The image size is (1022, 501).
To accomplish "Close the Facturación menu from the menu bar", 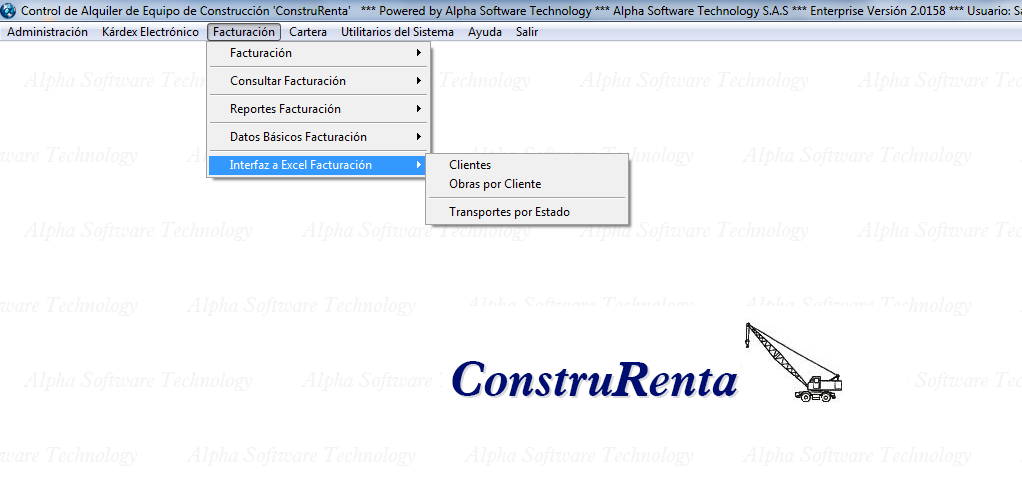I will click(243, 32).
